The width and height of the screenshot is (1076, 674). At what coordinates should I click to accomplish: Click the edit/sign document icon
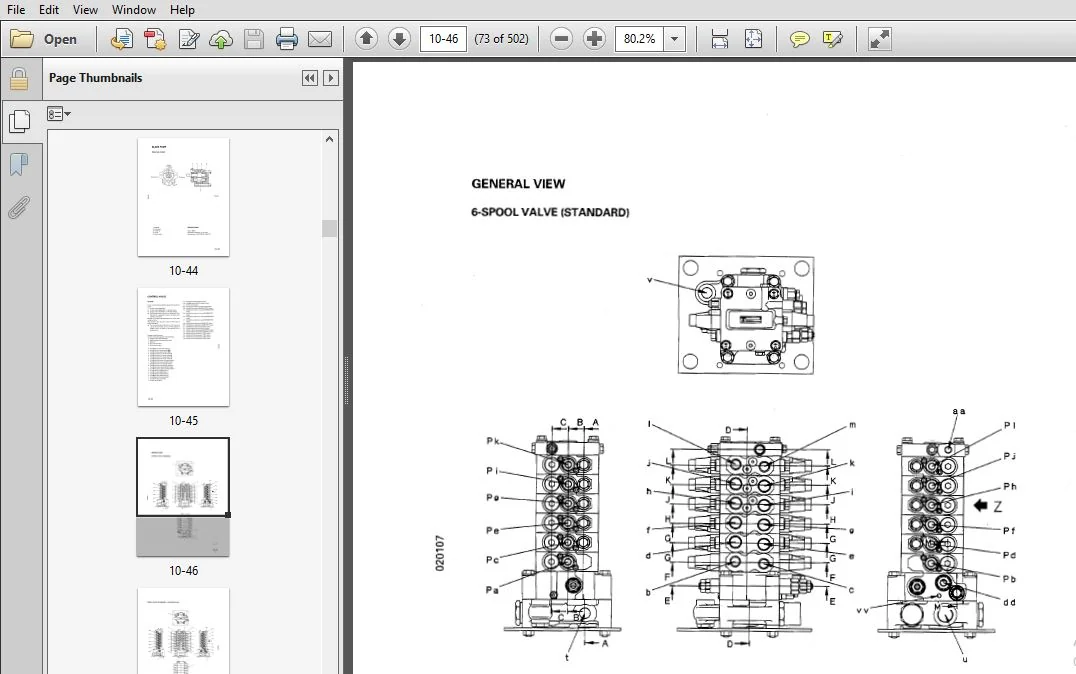point(188,39)
